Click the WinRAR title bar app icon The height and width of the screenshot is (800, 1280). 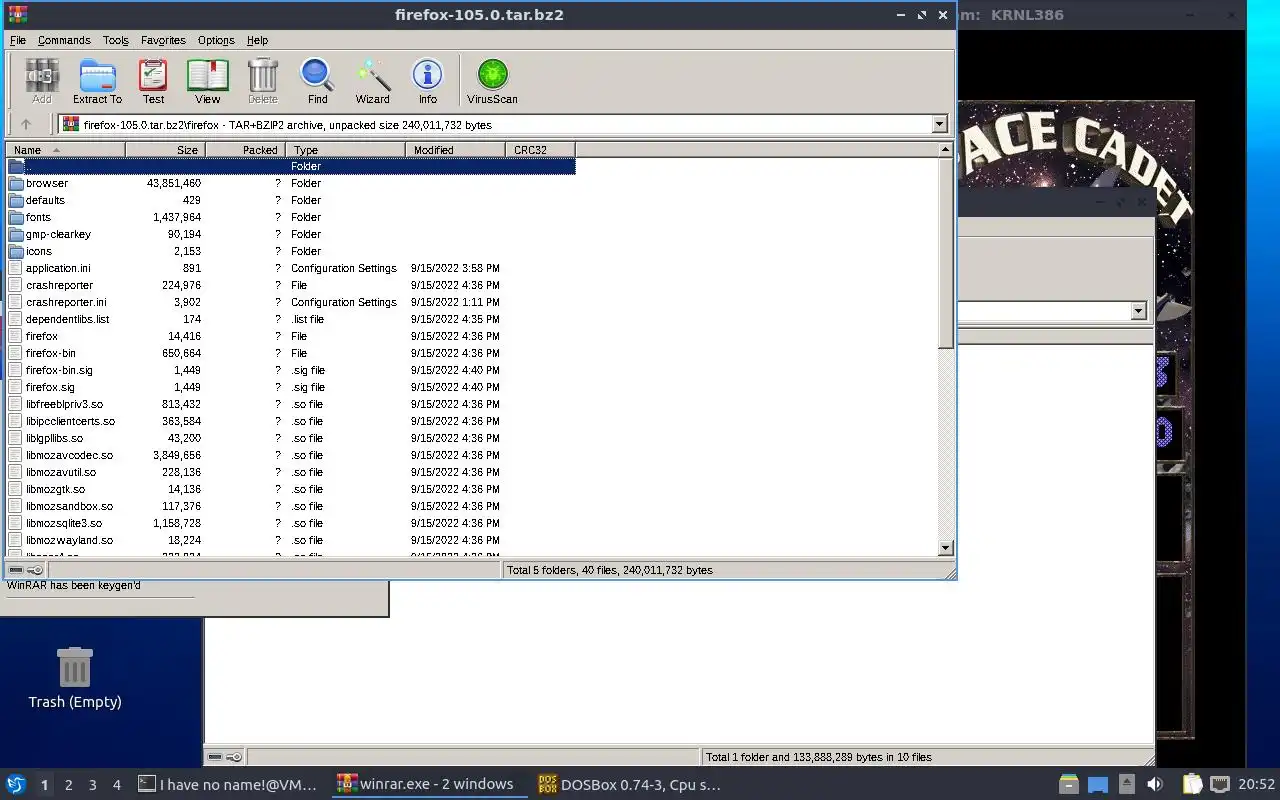17,15
